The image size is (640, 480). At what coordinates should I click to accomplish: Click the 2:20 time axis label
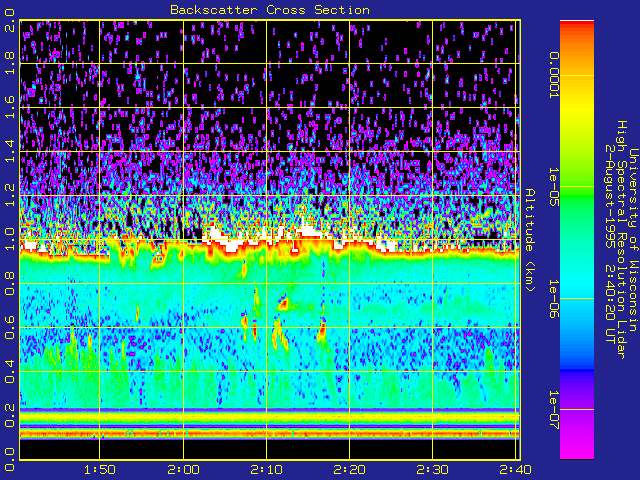[x=349, y=470]
